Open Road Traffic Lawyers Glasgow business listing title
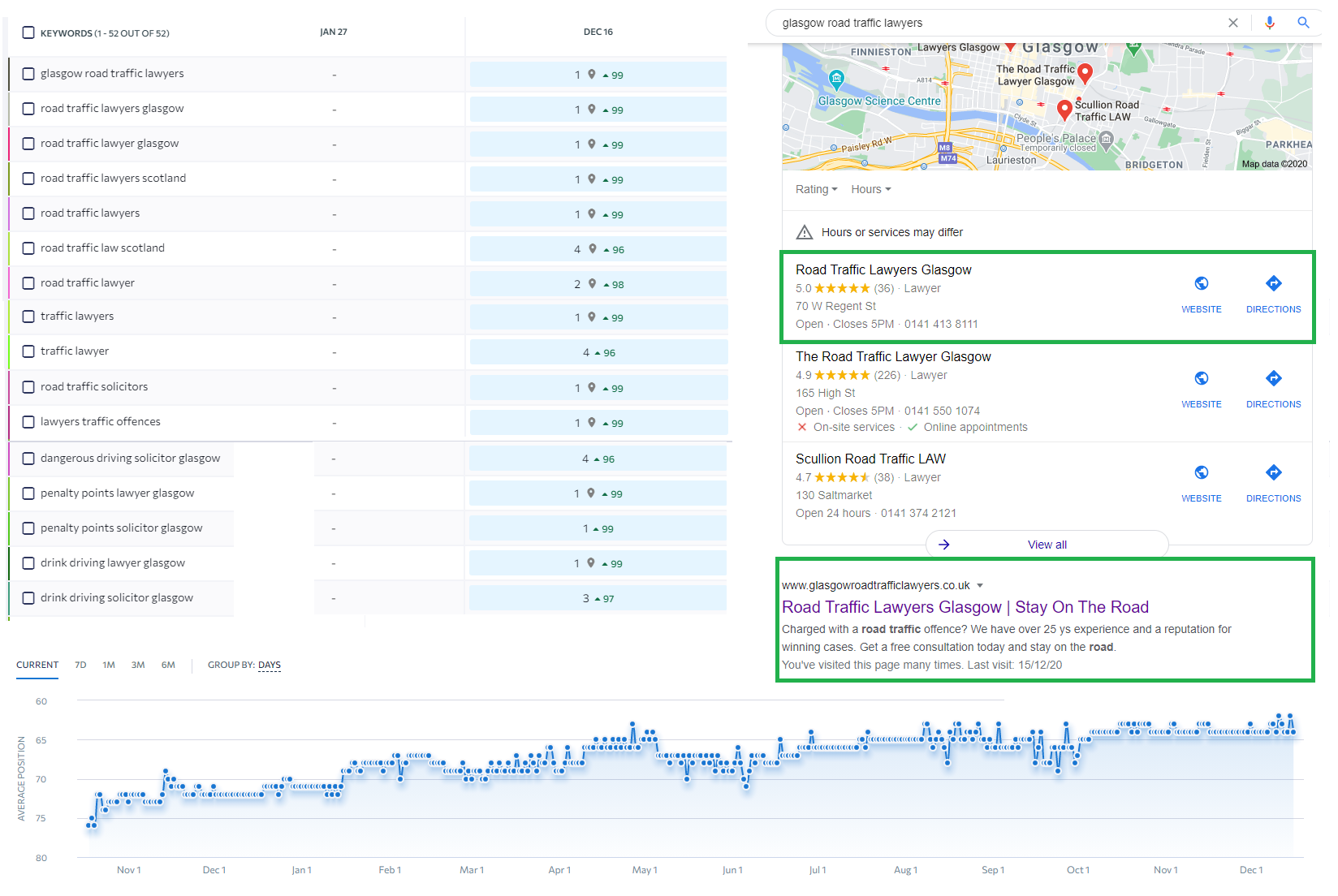 (x=883, y=269)
